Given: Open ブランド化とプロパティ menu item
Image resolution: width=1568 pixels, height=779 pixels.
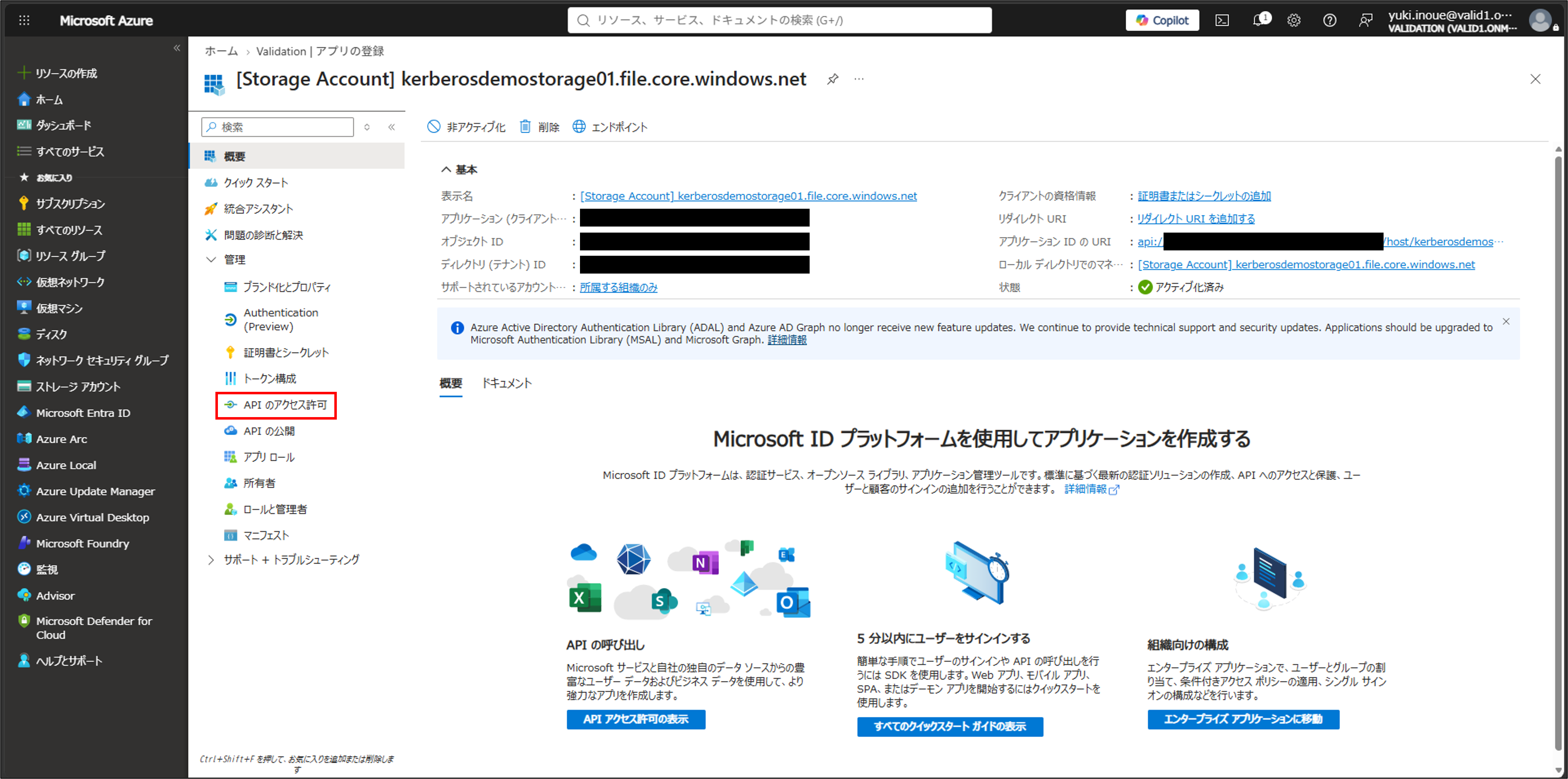Looking at the screenshot, I should [x=278, y=287].
